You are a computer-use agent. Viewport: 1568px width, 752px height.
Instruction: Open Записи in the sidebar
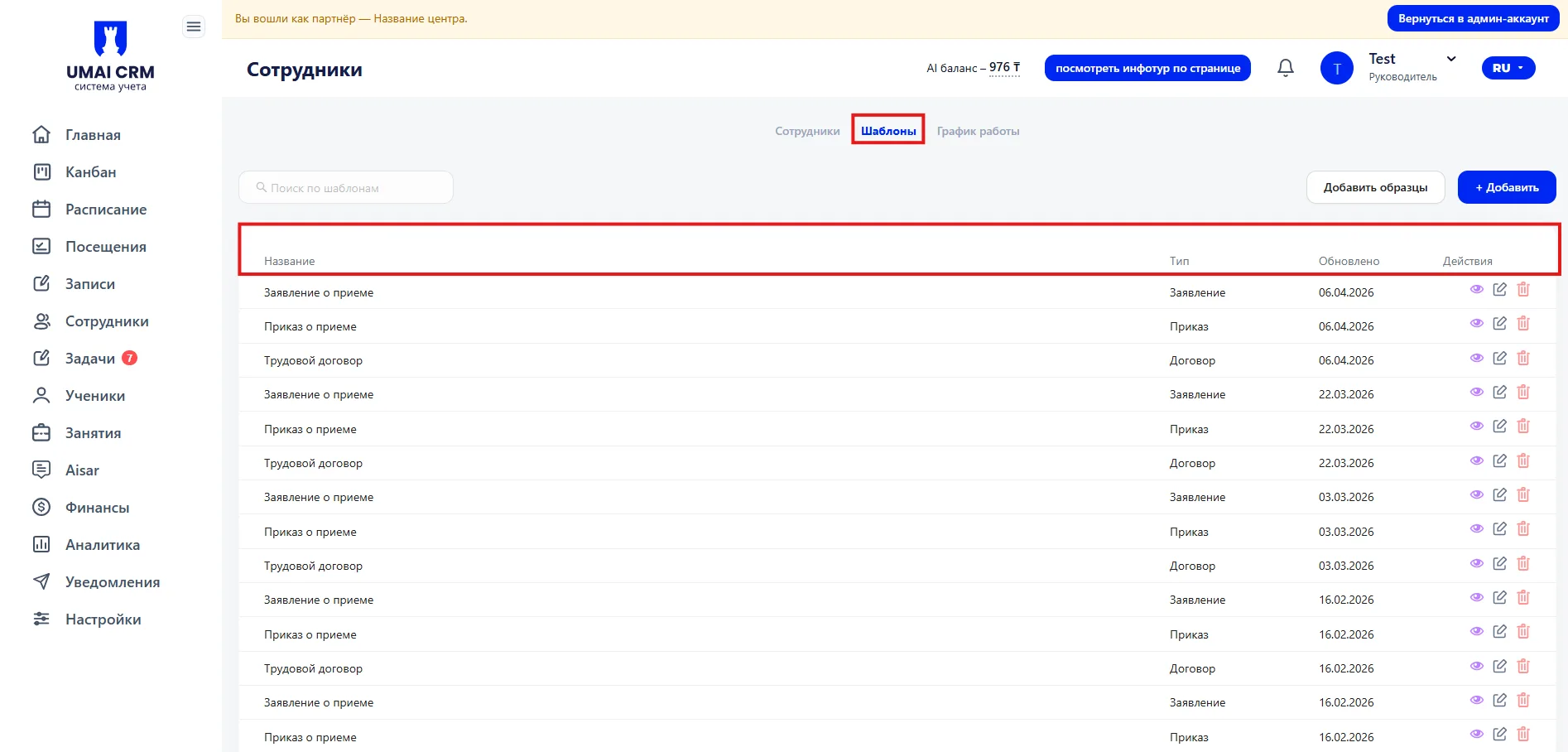click(74, 283)
